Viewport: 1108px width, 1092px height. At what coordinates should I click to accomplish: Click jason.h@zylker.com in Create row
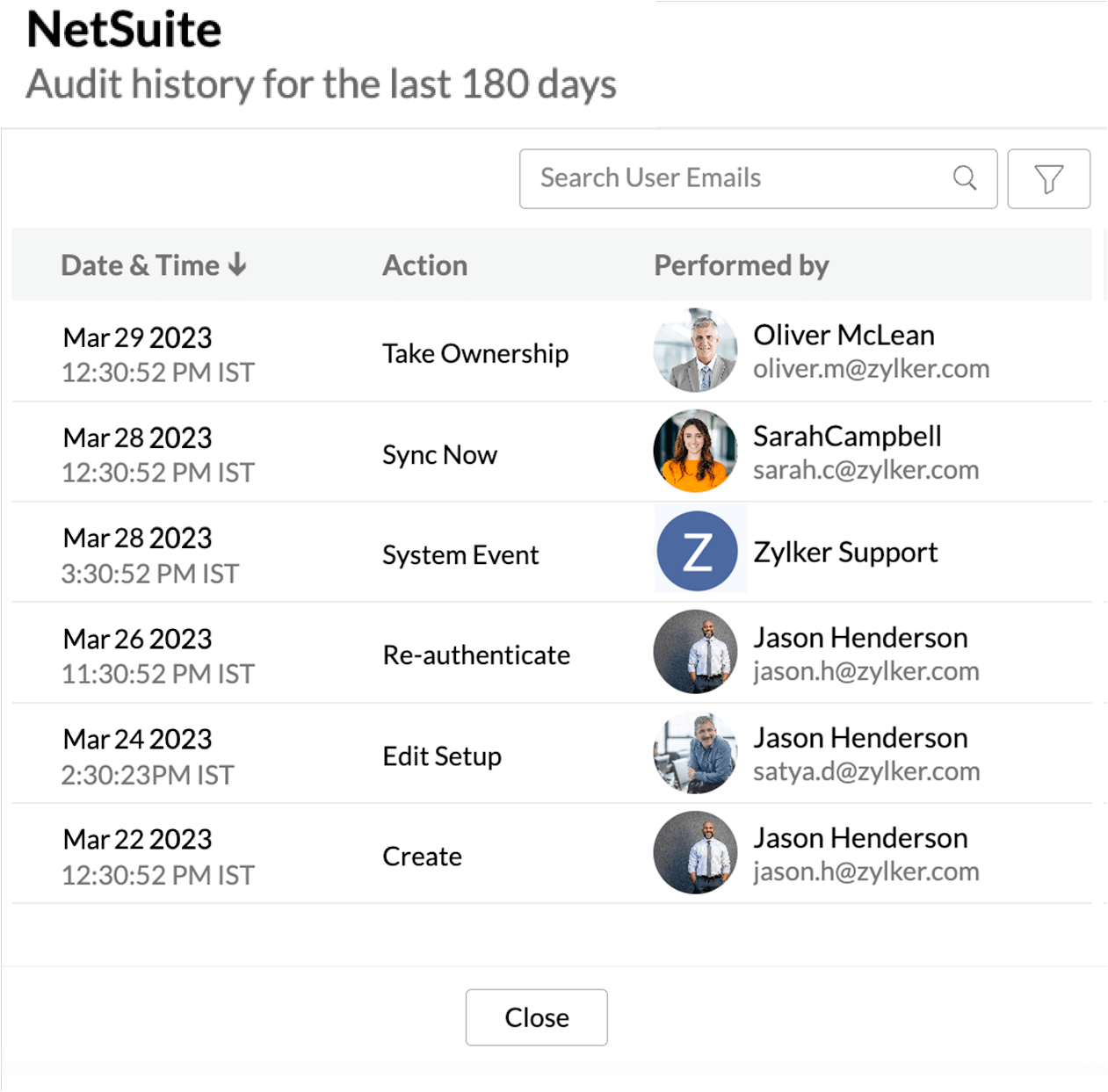(865, 871)
